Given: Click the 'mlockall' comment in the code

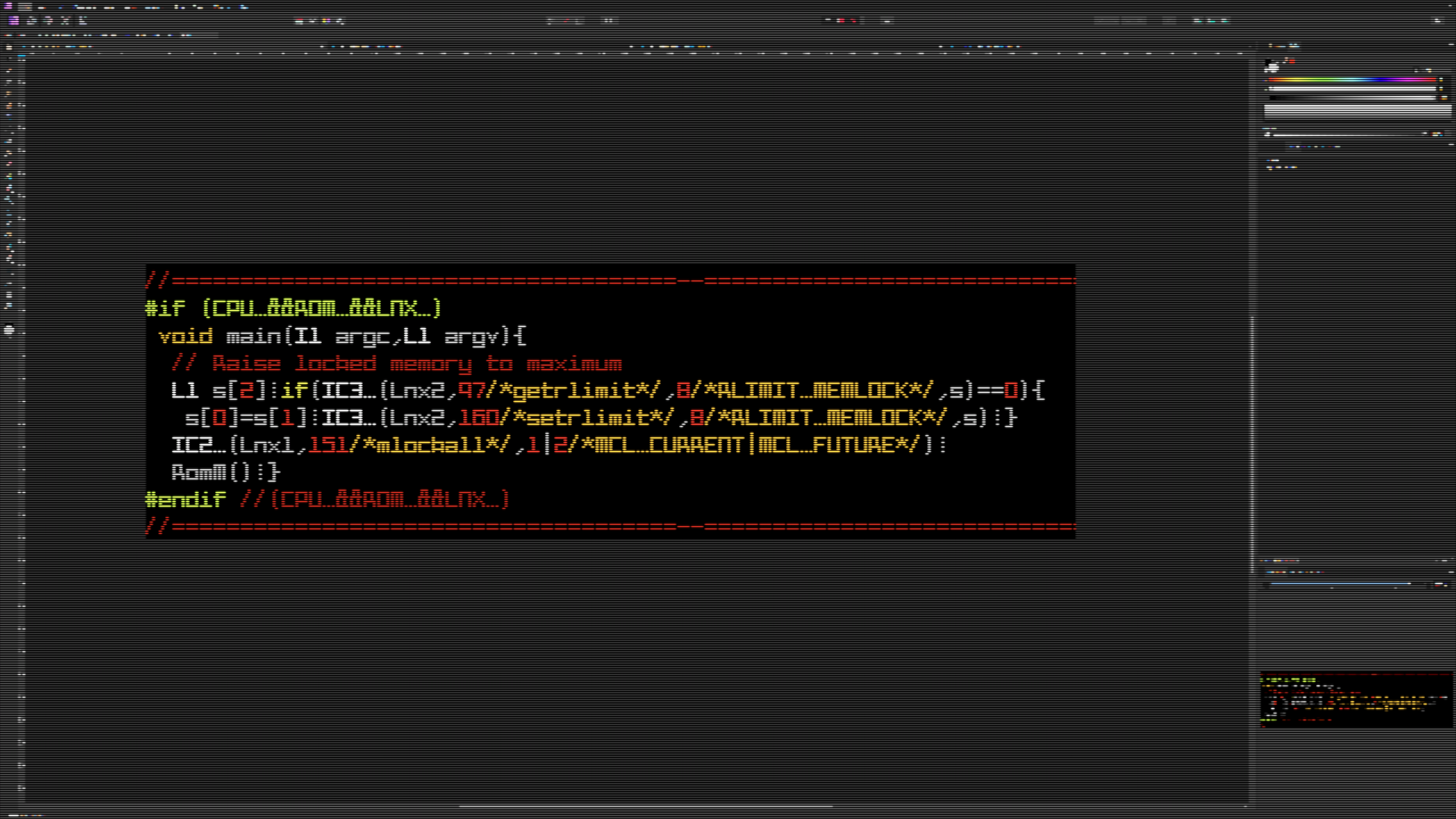Looking at the screenshot, I should pos(430,445).
